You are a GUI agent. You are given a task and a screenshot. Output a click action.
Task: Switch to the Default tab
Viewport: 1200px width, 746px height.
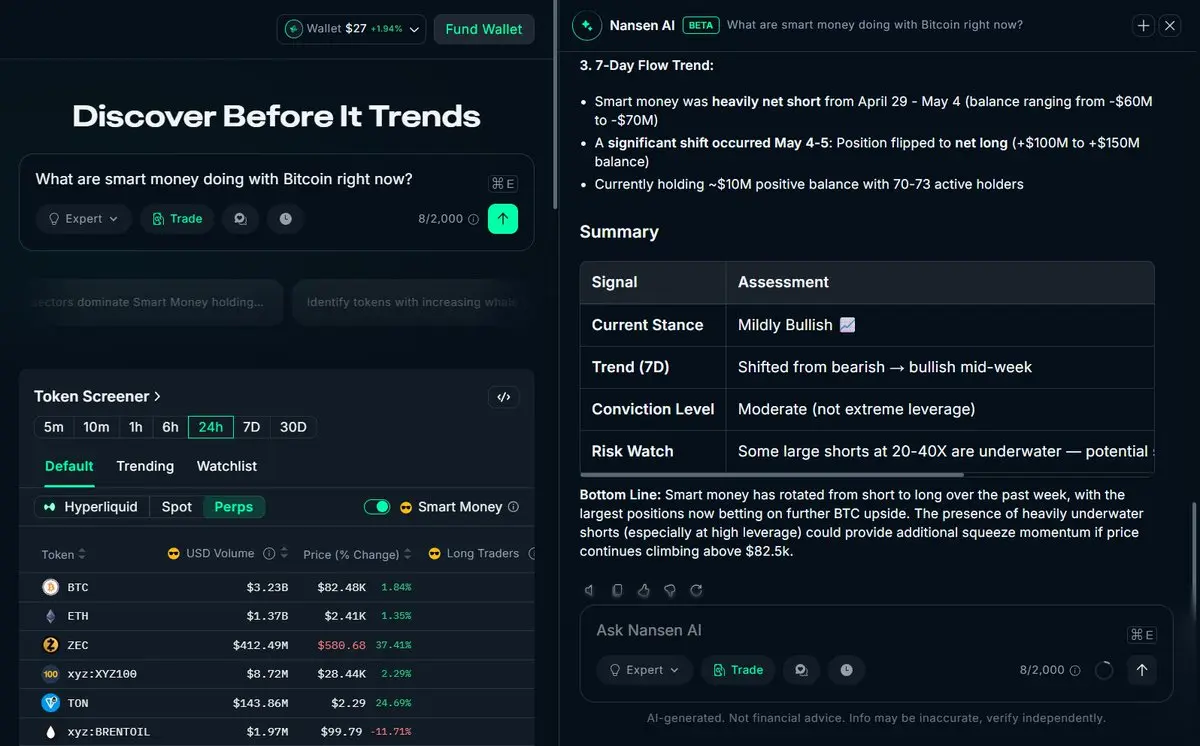(69, 466)
